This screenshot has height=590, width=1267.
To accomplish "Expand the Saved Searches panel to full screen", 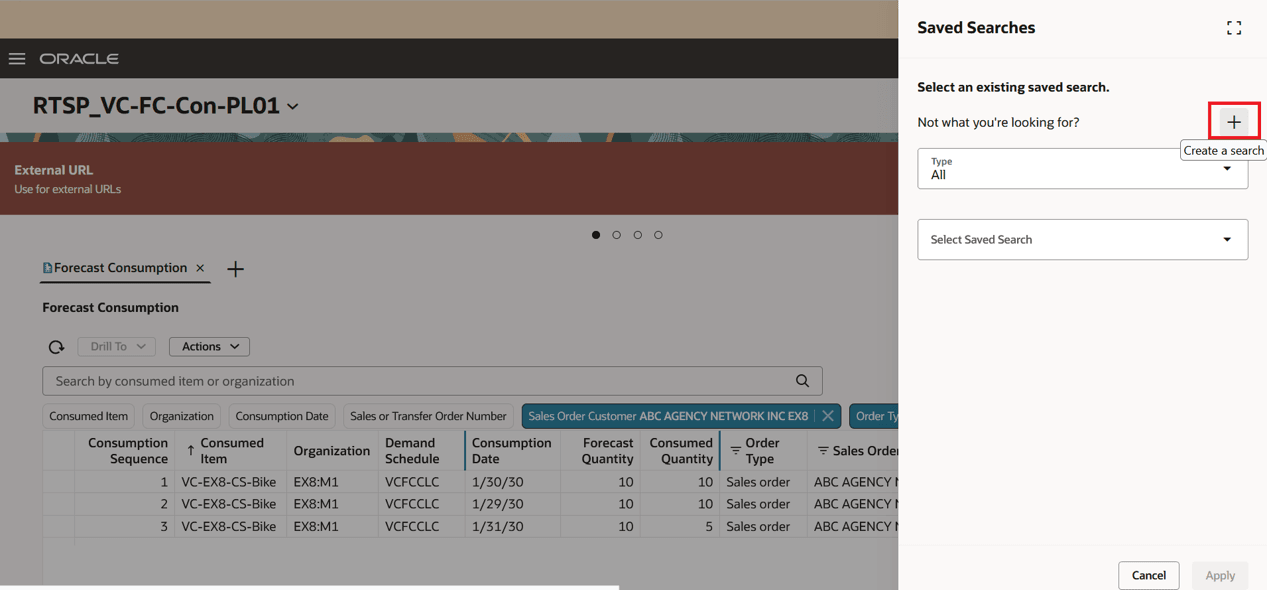I will pyautogui.click(x=1234, y=28).
